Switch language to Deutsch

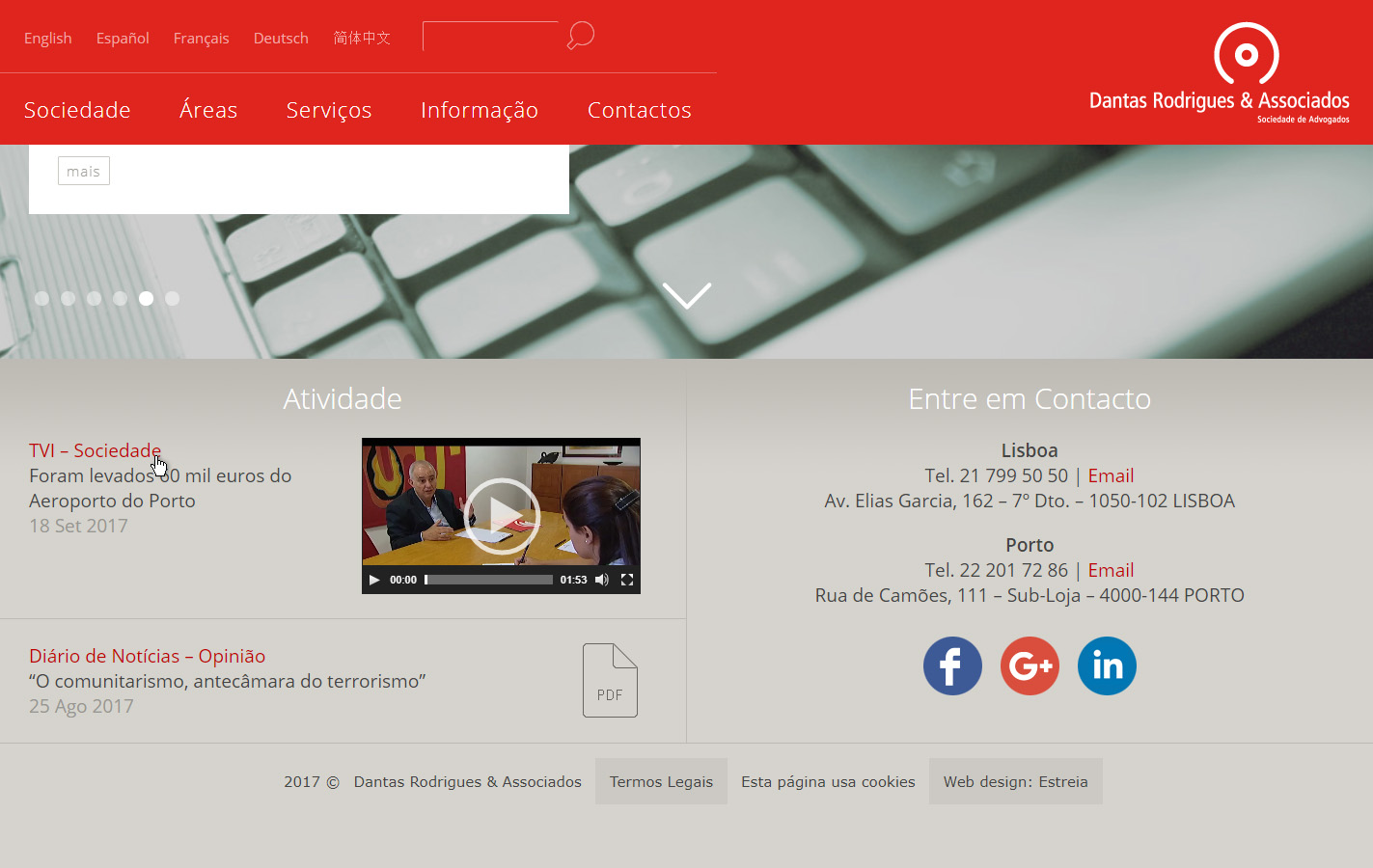click(x=281, y=38)
